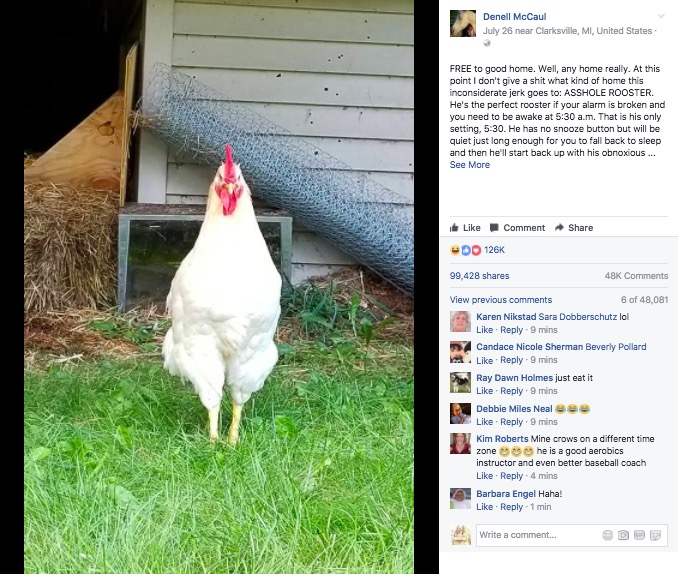Click Reply under Ray Dawn Holmes' comment
Image resolution: width=678 pixels, height=574 pixels.
click(512, 391)
